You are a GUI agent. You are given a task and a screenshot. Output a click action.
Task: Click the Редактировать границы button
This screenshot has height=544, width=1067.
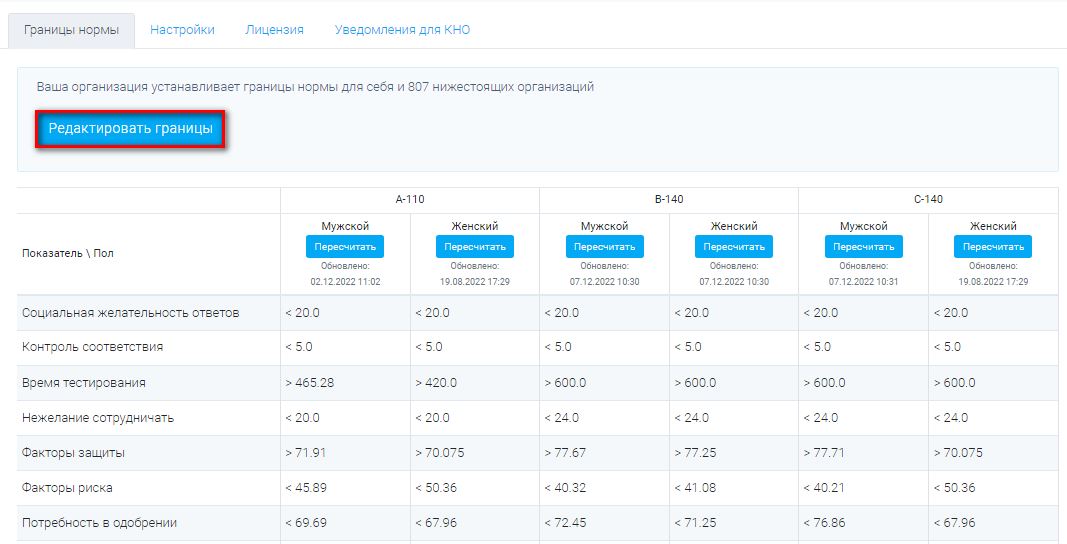tap(130, 129)
